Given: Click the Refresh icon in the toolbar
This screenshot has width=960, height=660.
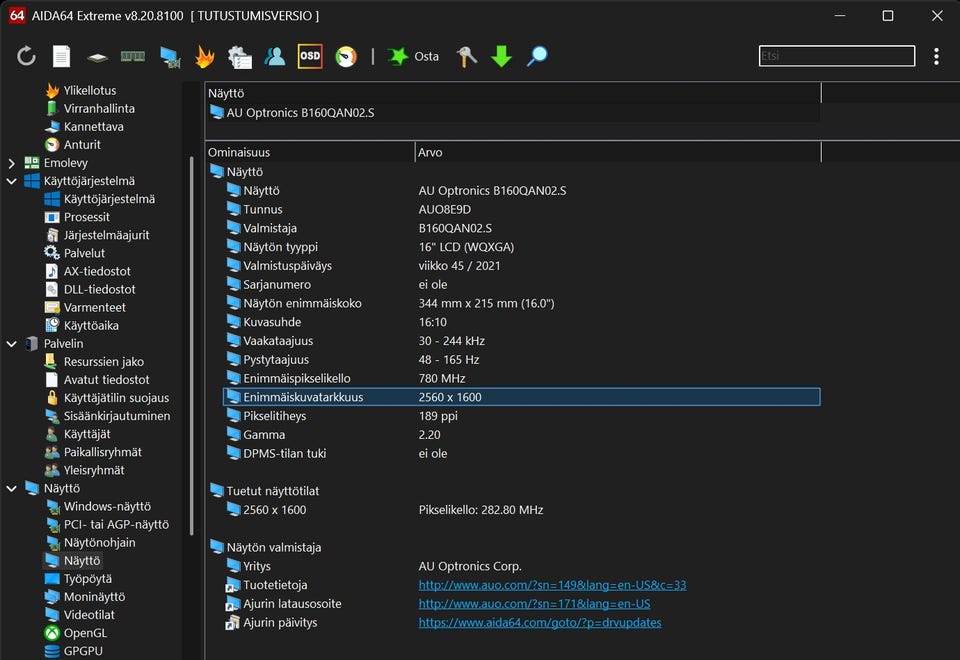Looking at the screenshot, I should [x=27, y=57].
